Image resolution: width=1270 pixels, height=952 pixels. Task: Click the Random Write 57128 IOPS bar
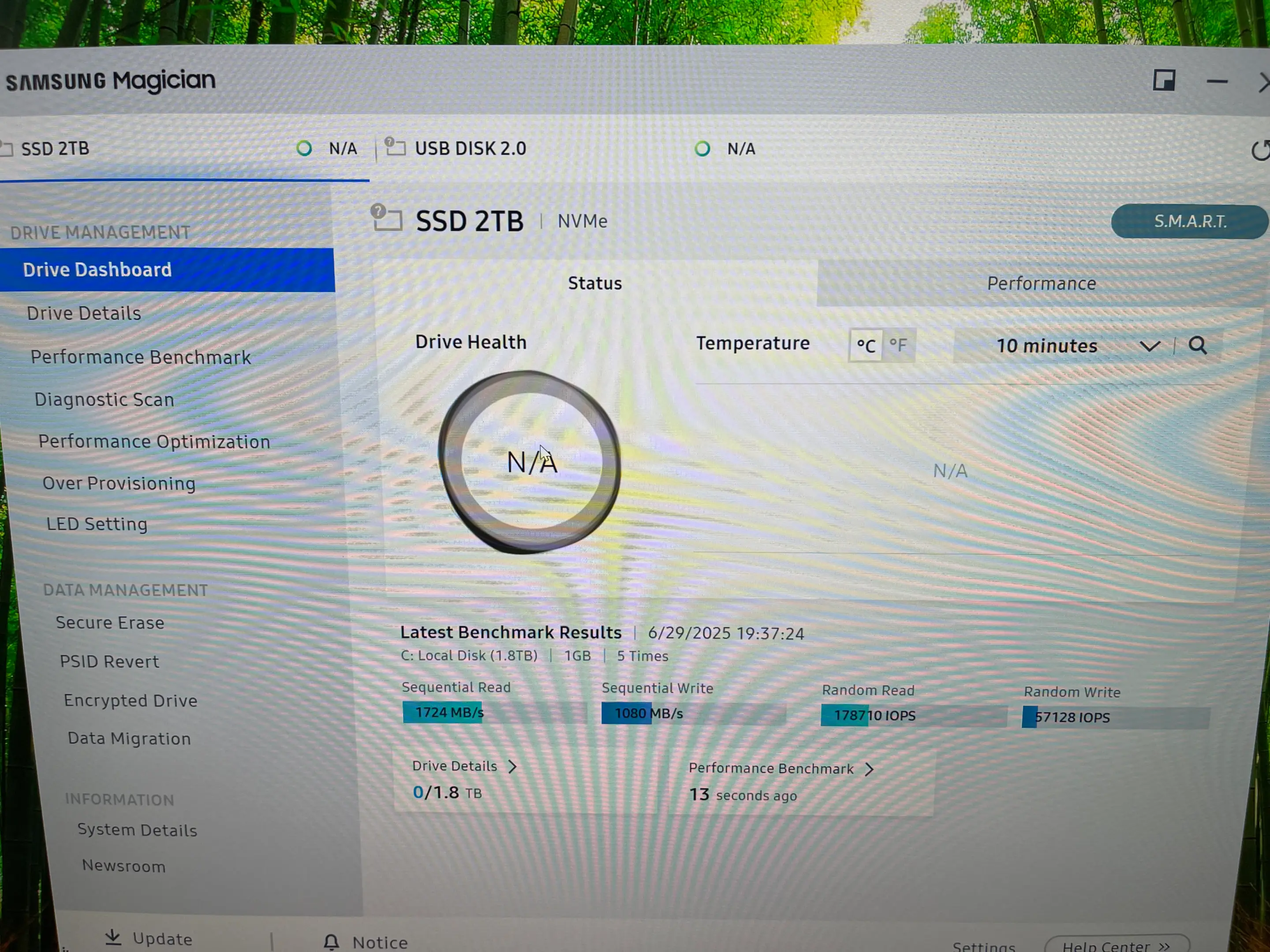(1116, 717)
